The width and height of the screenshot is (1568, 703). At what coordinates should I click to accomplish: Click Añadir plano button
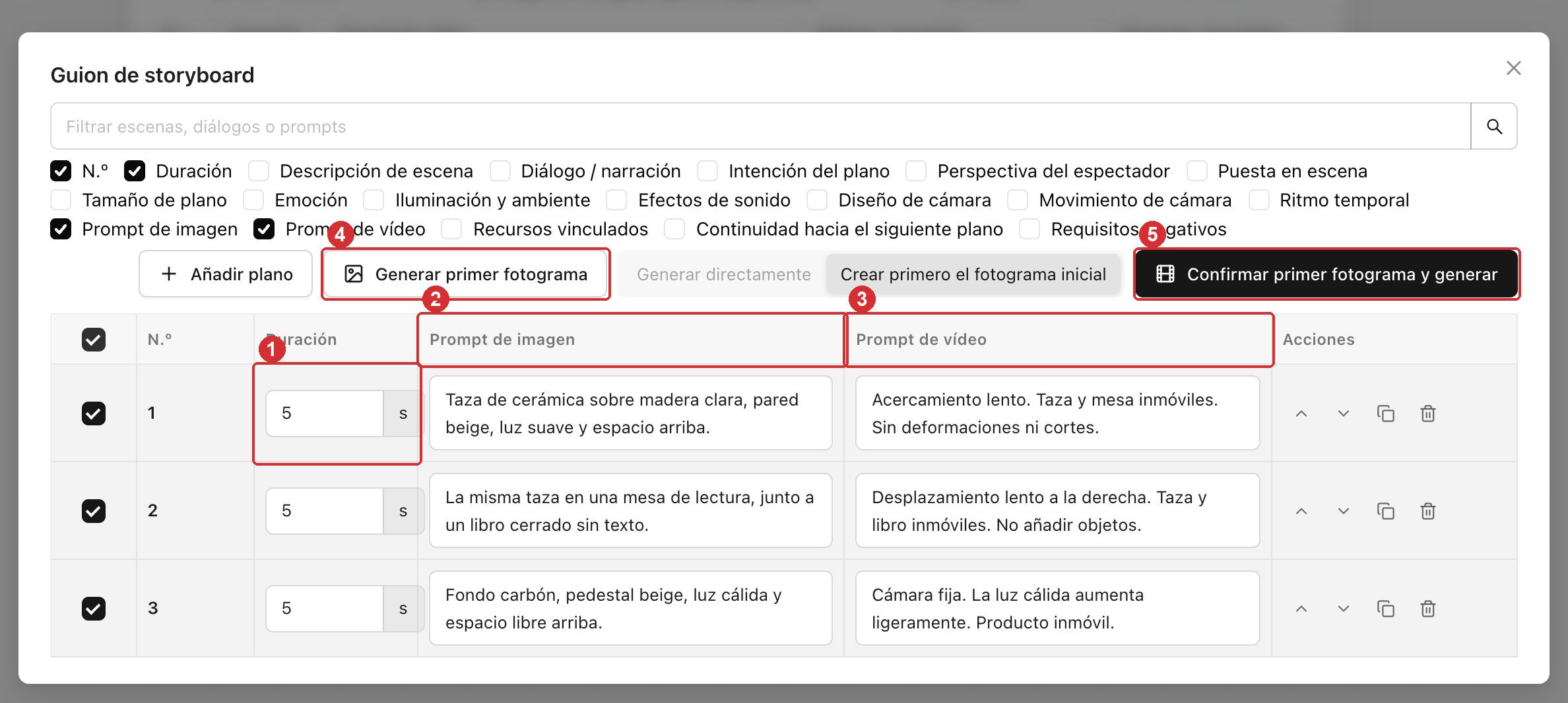point(226,274)
